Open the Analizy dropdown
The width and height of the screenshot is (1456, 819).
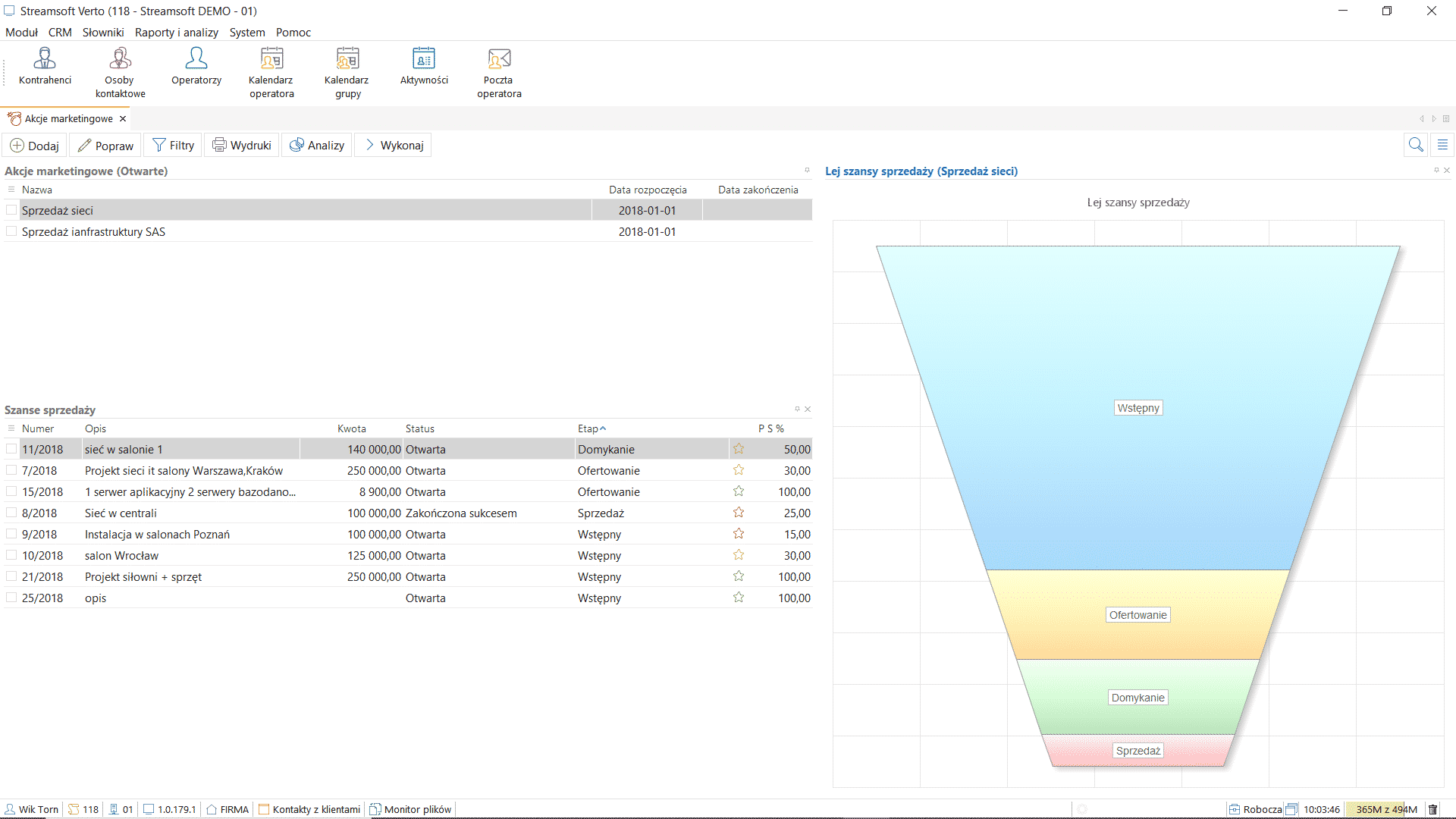(316, 145)
